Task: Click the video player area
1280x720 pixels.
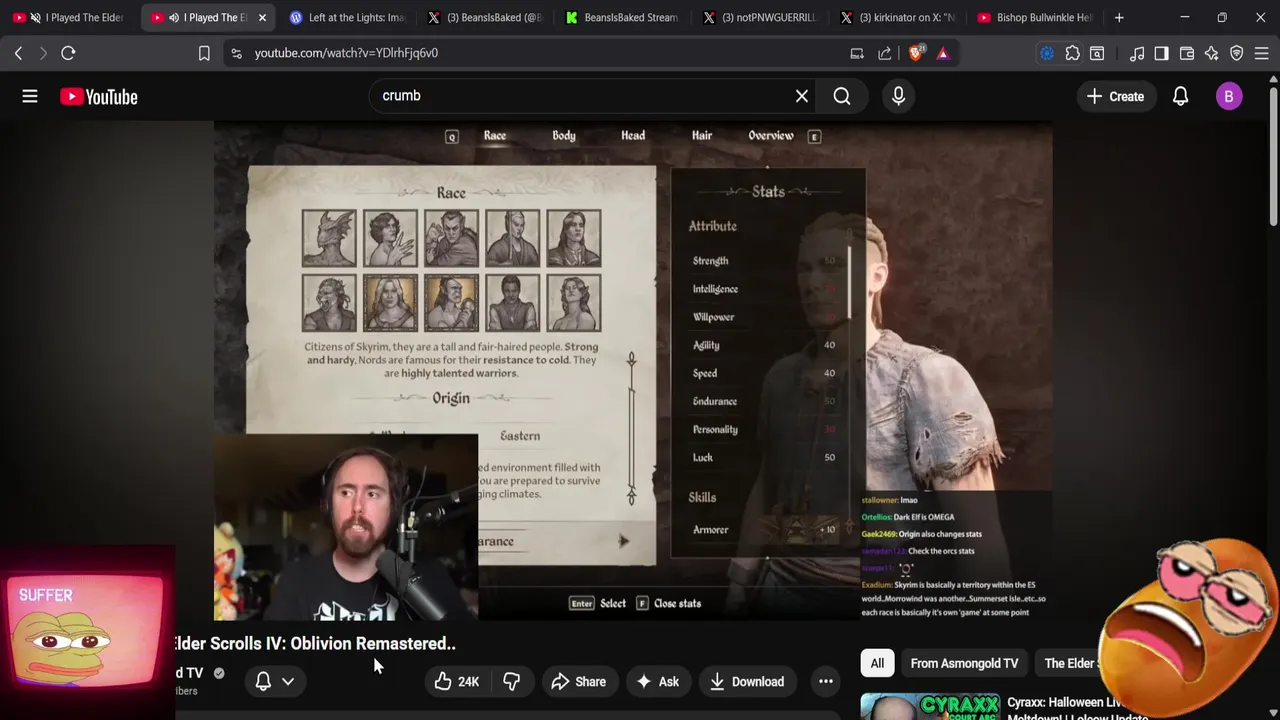Action: click(x=633, y=371)
